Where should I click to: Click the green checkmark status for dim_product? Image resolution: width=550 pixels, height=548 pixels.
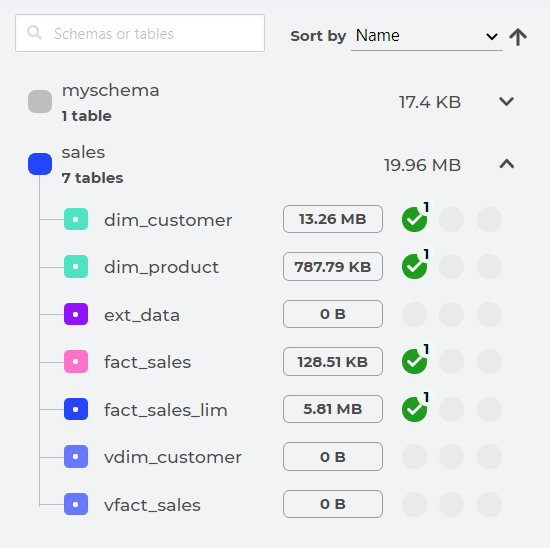[x=414, y=267]
